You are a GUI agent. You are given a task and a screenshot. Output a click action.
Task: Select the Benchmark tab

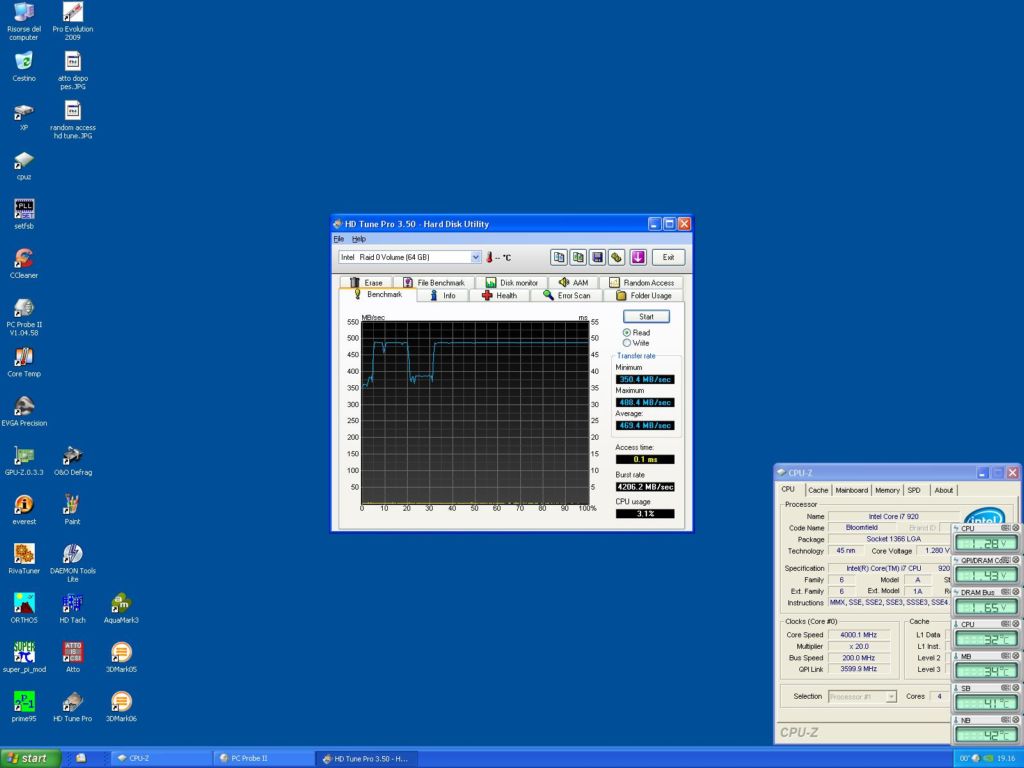(377, 295)
